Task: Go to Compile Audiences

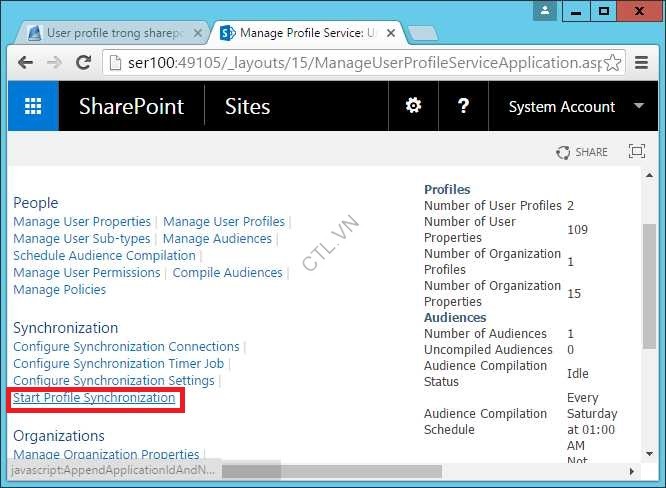Action: point(227,273)
